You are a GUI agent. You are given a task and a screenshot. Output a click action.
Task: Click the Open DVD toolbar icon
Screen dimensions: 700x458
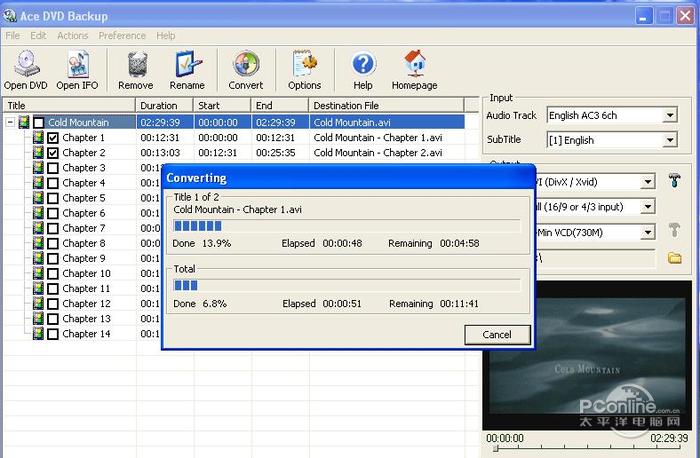[x=26, y=63]
